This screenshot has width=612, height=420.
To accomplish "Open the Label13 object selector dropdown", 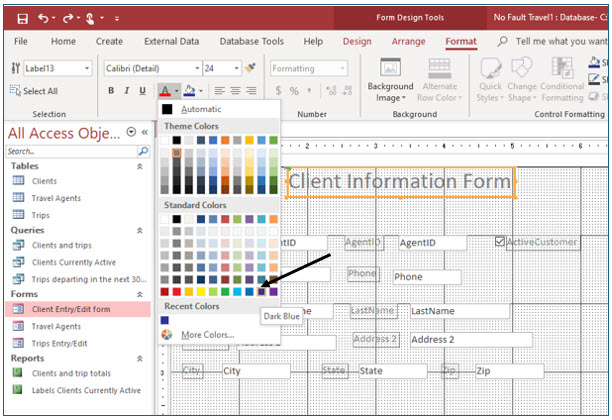I will [87, 68].
